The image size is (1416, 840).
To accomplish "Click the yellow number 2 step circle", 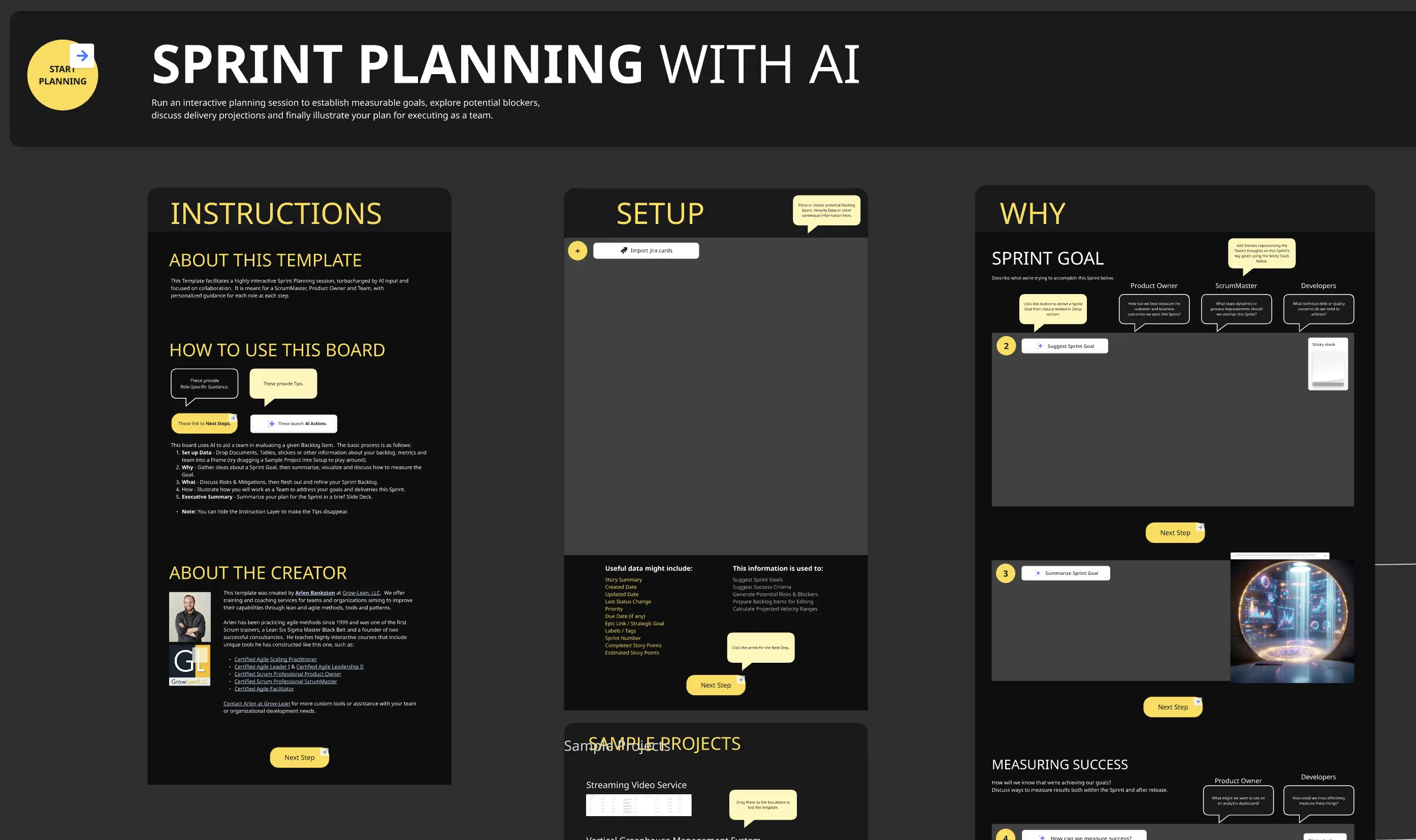I will tap(1006, 346).
